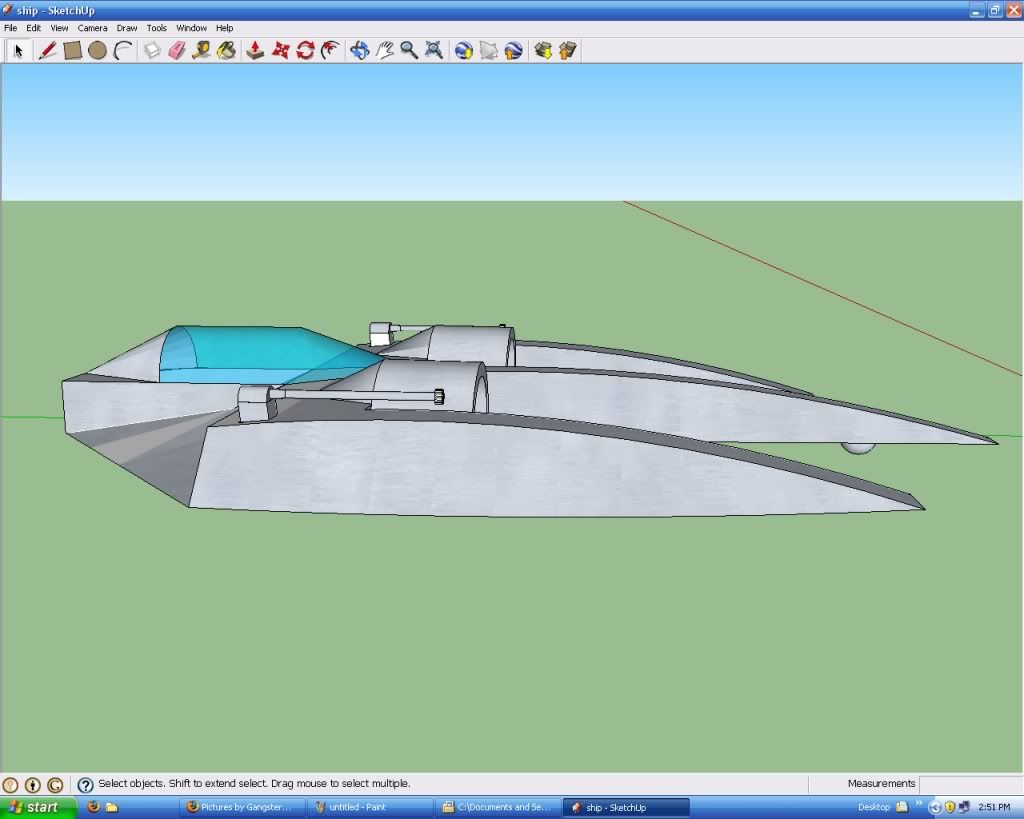Select the Push/Pull tool
The width and height of the screenshot is (1024, 819).
coord(255,50)
